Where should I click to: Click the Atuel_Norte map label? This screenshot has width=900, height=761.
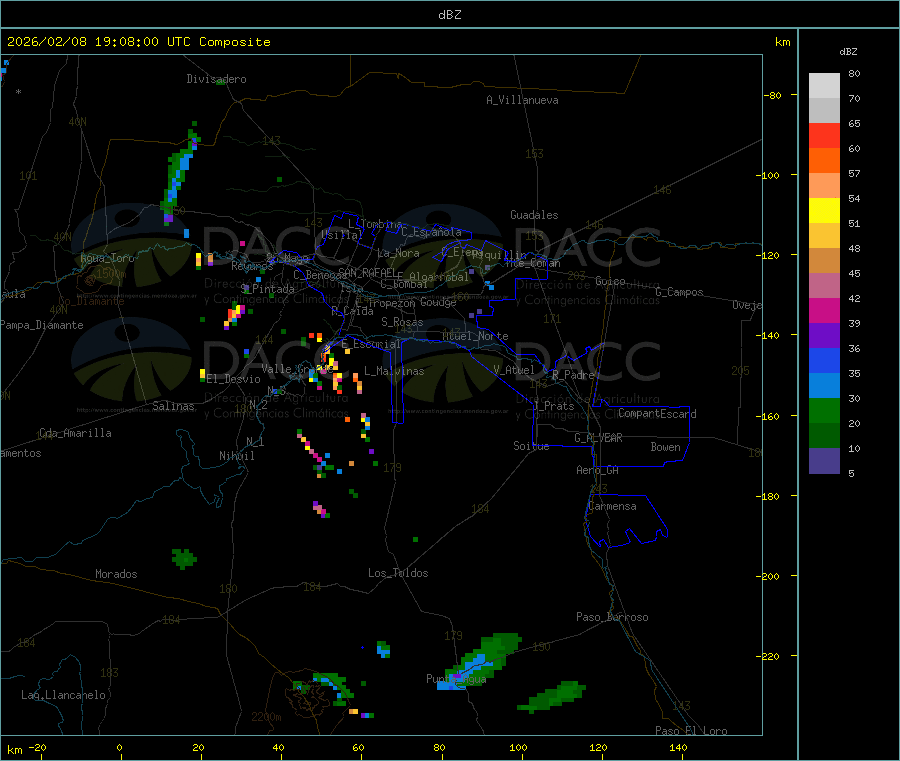click(x=475, y=336)
